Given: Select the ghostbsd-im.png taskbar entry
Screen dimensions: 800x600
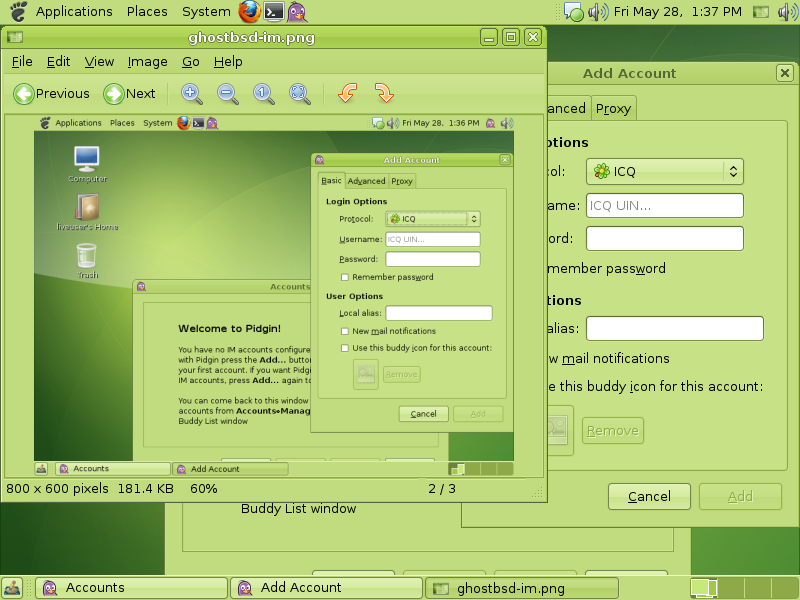Looking at the screenshot, I should [521, 588].
